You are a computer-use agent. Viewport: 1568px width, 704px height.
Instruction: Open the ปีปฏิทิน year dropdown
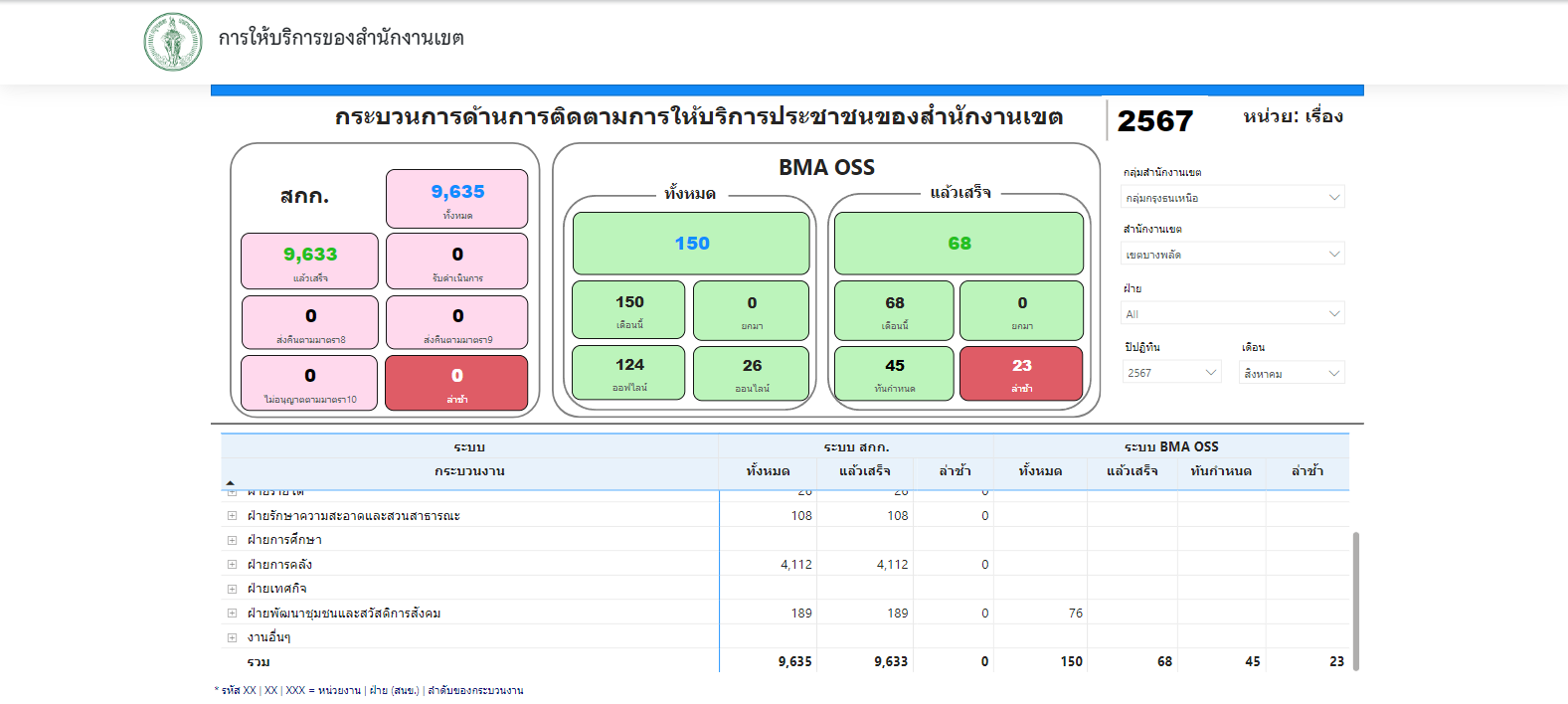pyautogui.click(x=1171, y=373)
